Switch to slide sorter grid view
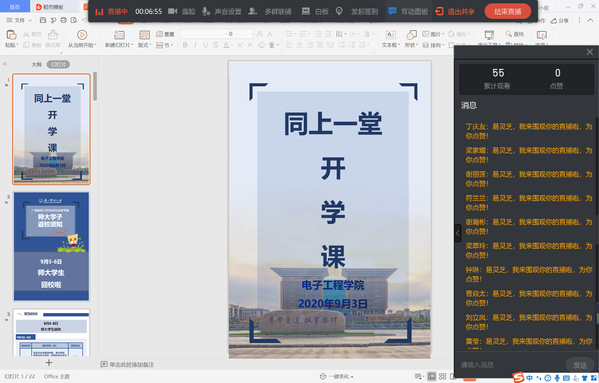Screen dimensions: 599x383 click(442, 377)
